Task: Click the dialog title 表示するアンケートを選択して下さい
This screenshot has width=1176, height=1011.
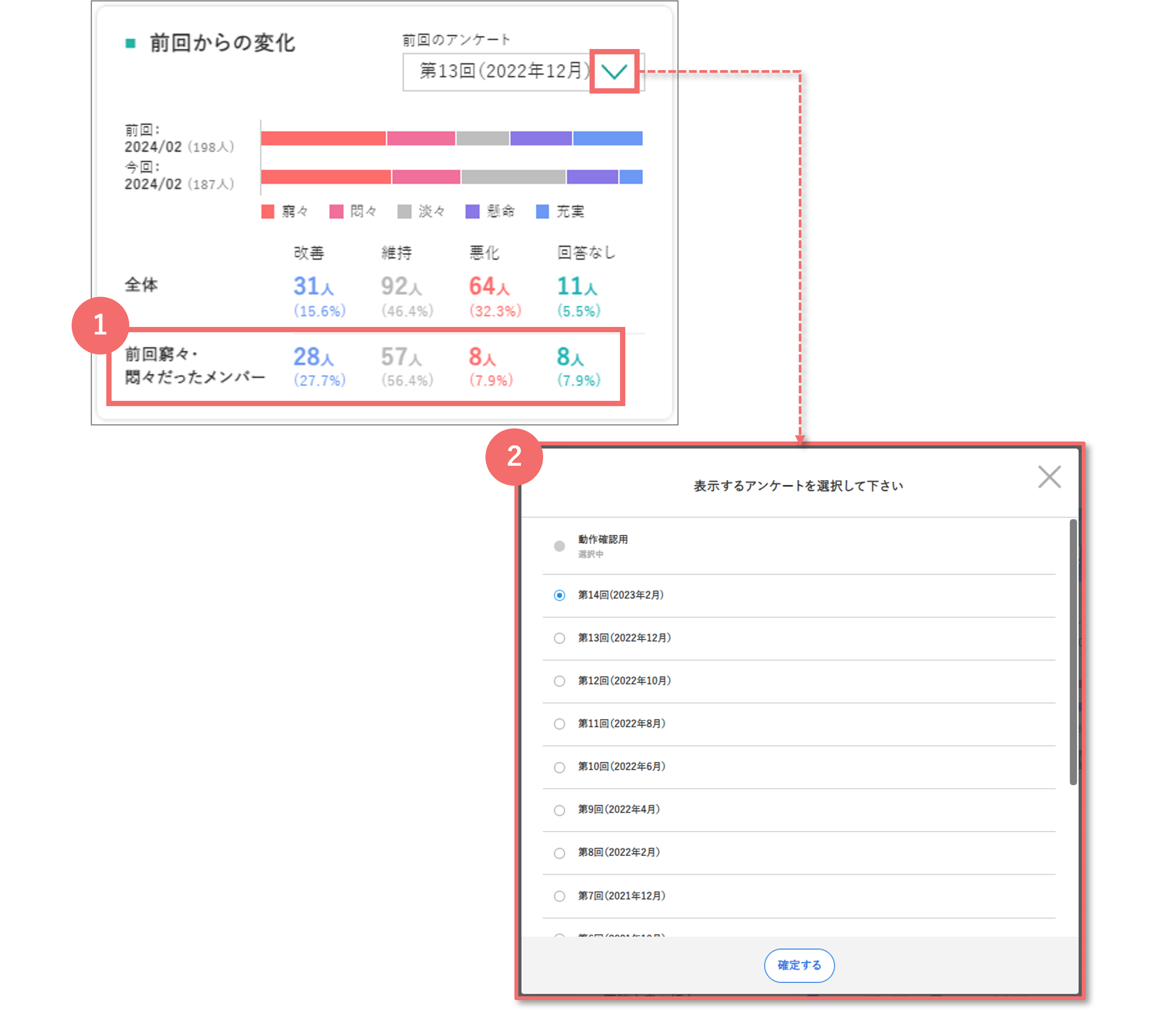Action: click(x=798, y=486)
